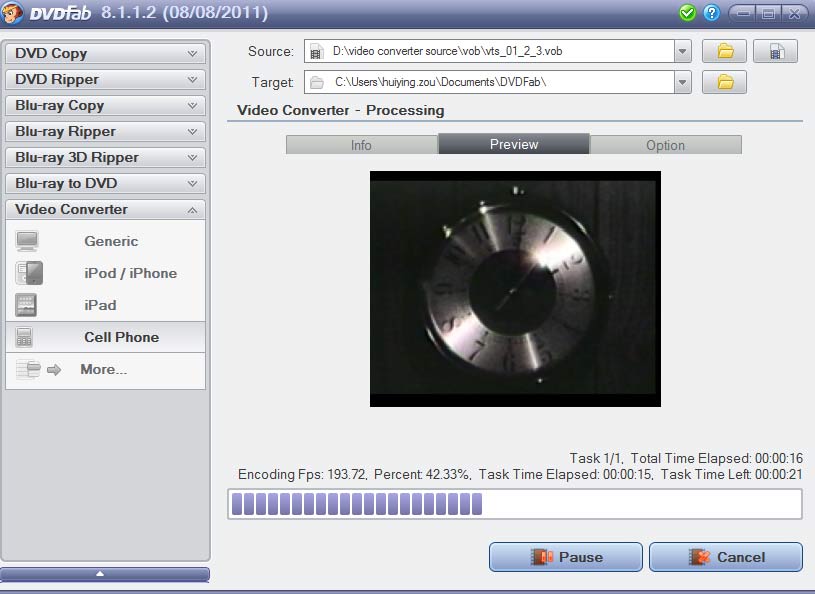The width and height of the screenshot is (815, 594).
Task: Click the Task Time Left text
Action: 731,474
